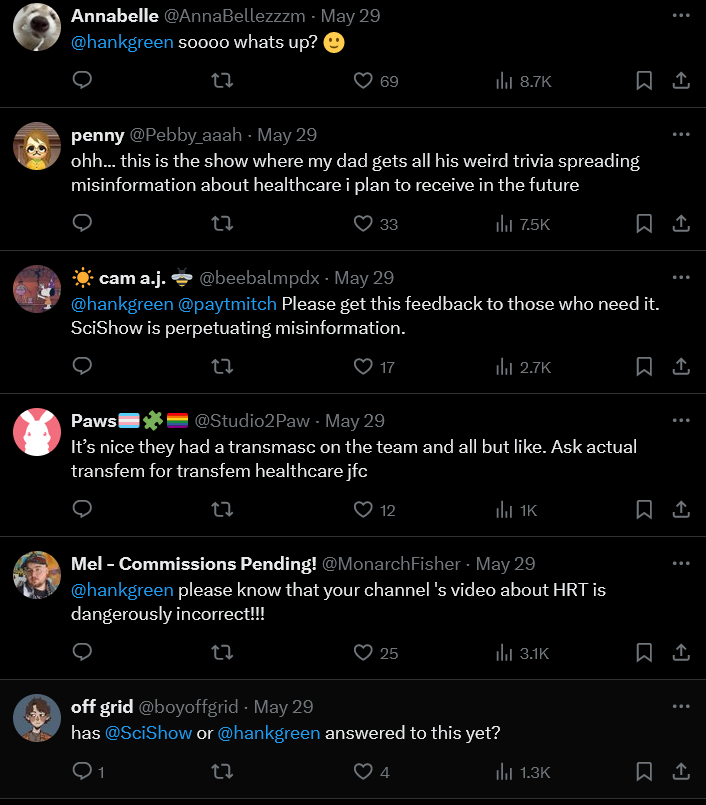706x805 pixels.
Task: Retweet penny's post about the show
Action: (x=223, y=224)
